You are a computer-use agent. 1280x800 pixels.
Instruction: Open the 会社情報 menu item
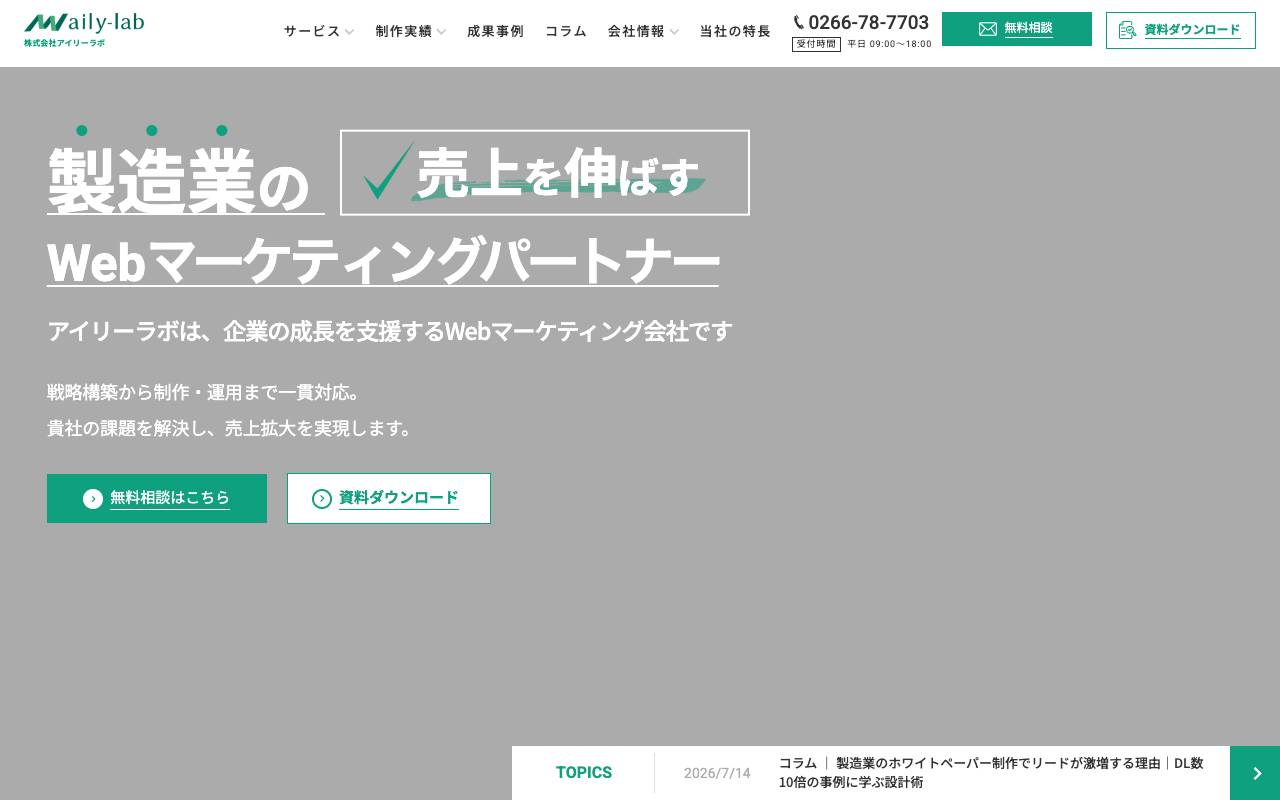pos(636,31)
